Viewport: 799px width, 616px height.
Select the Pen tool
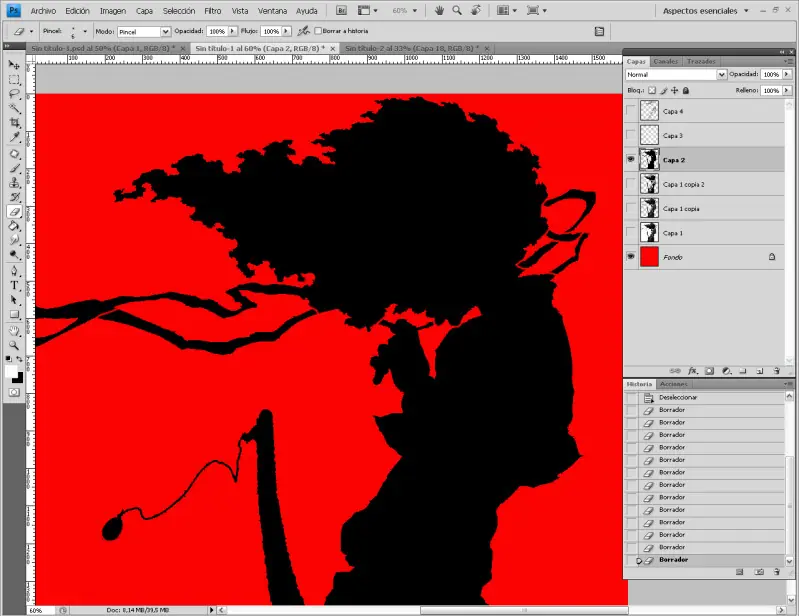14,271
